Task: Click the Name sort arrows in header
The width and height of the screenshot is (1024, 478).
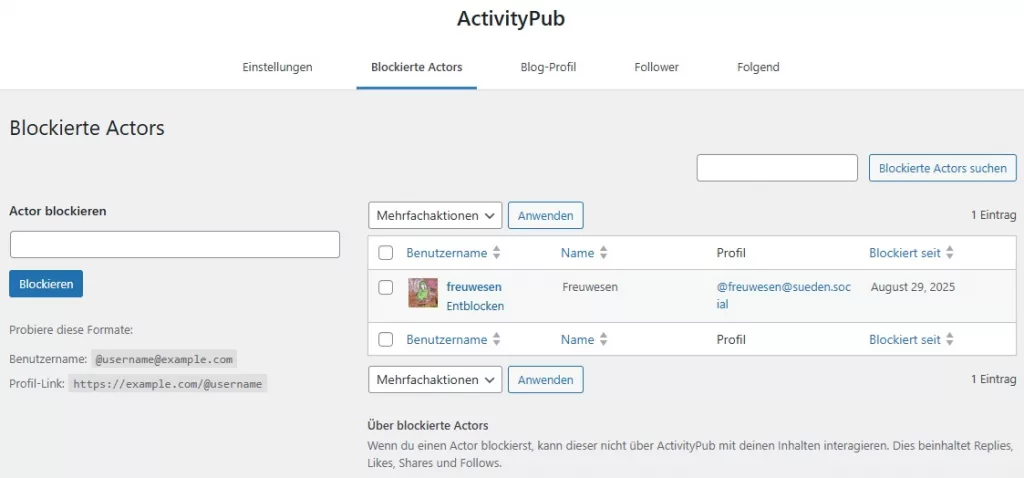Action: [x=603, y=253]
